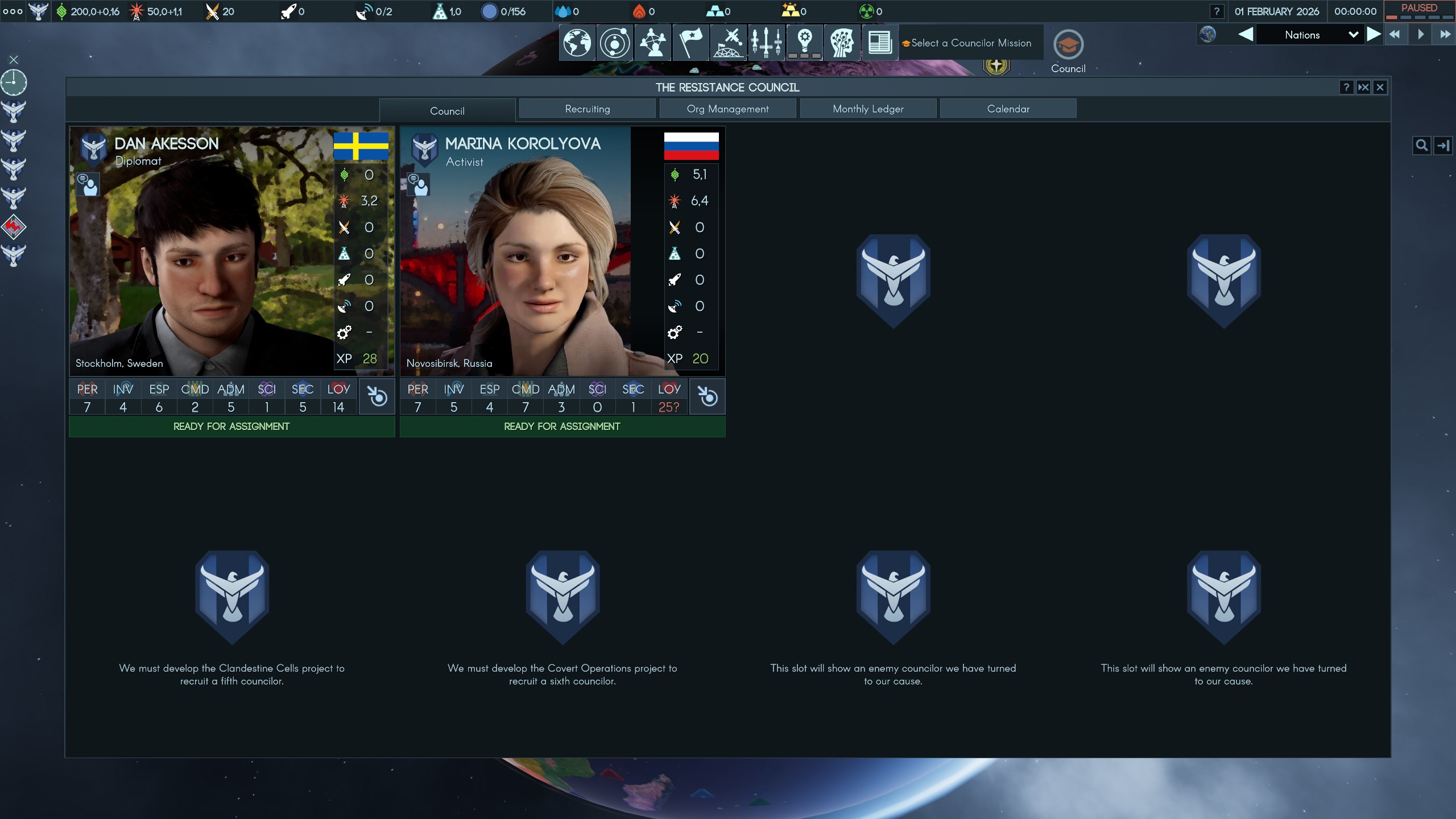Click the magnifier search icon at right
Screen dimensions: 1456x819
coord(1421,146)
